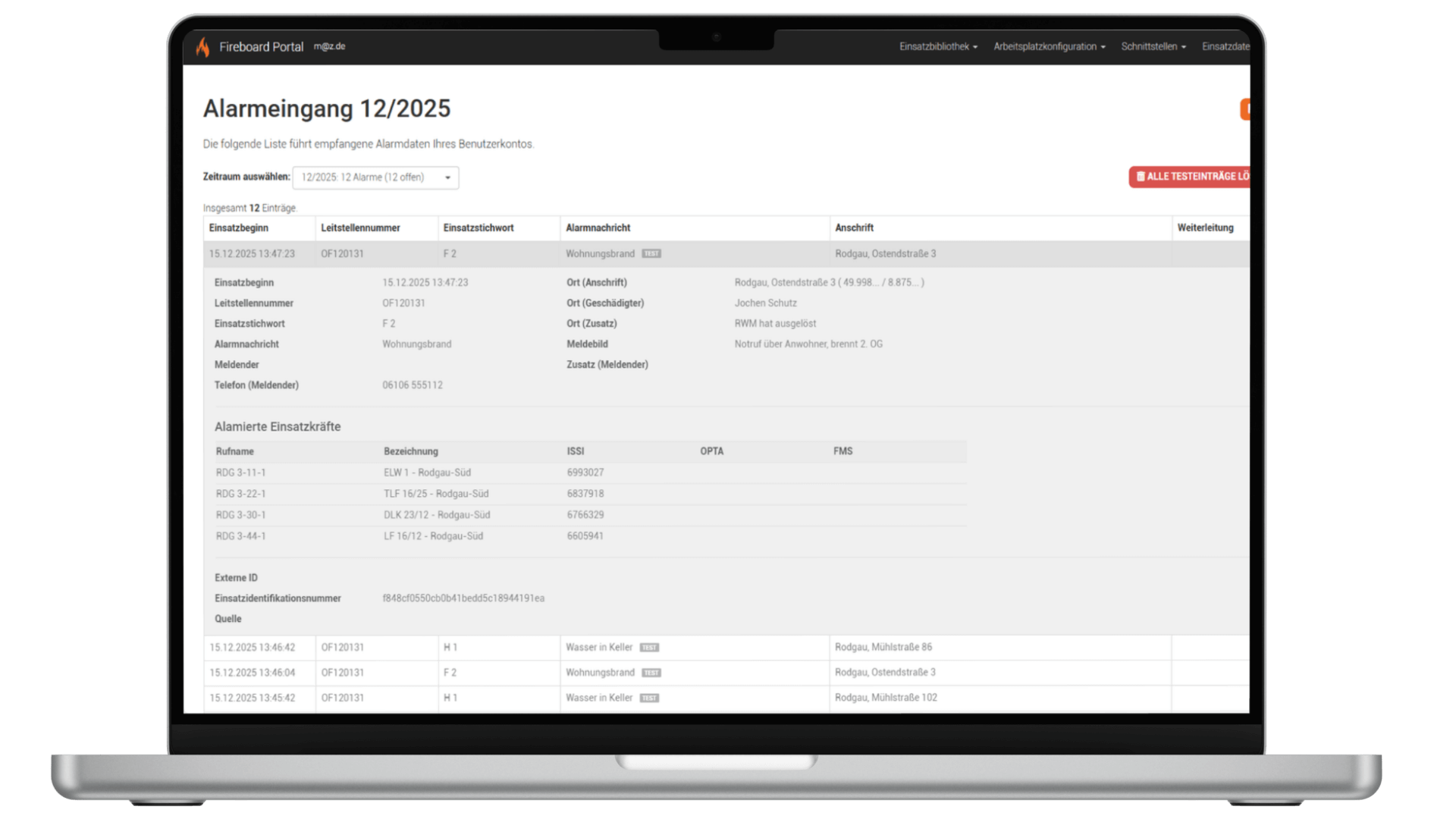
Task: Click the m@z.de account label
Action: point(330,46)
